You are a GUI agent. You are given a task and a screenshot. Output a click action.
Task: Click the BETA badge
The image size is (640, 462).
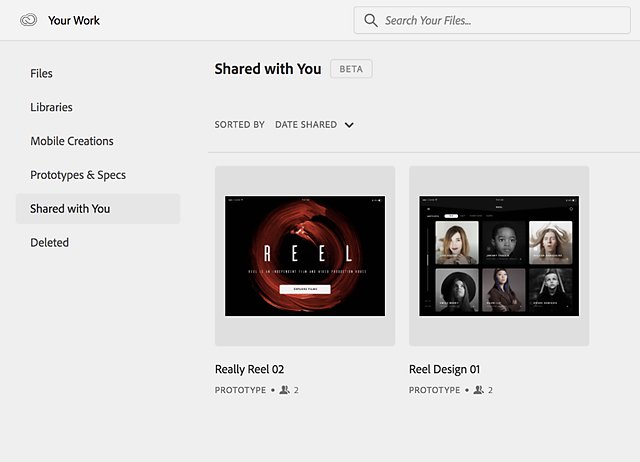(351, 69)
